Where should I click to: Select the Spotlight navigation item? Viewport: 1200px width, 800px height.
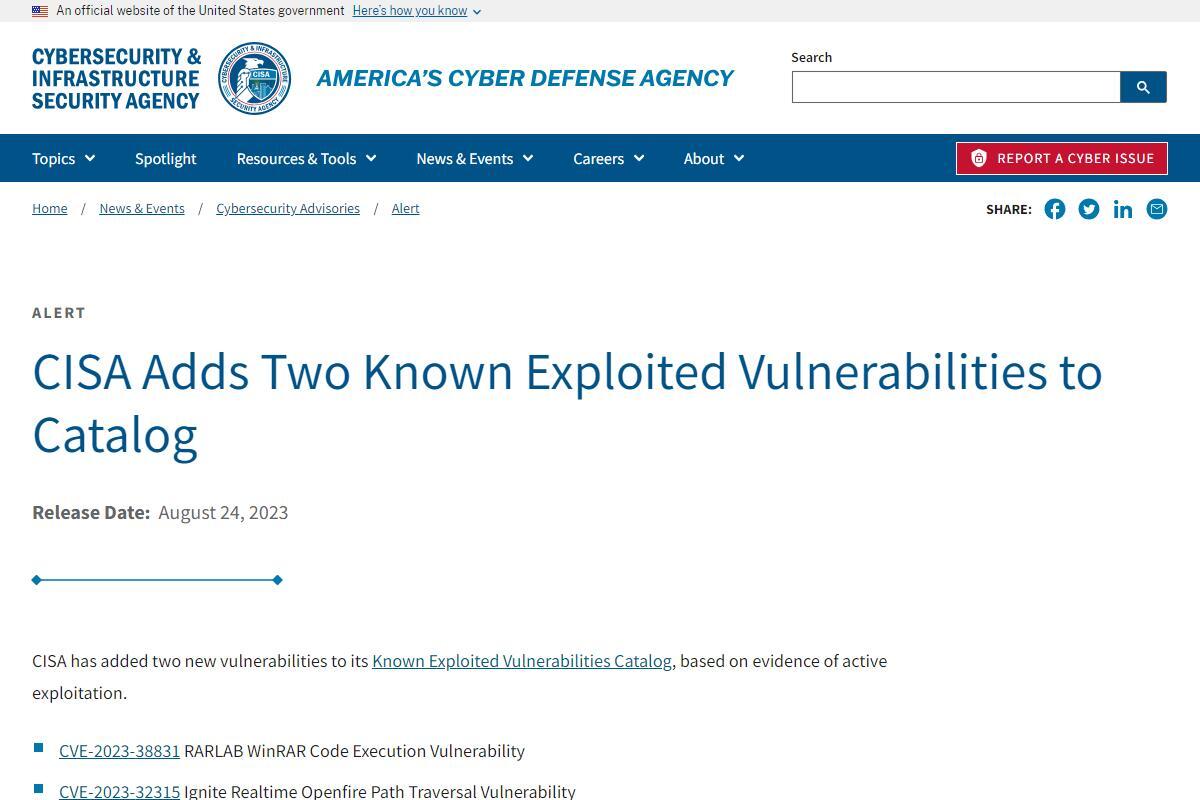pyautogui.click(x=166, y=158)
